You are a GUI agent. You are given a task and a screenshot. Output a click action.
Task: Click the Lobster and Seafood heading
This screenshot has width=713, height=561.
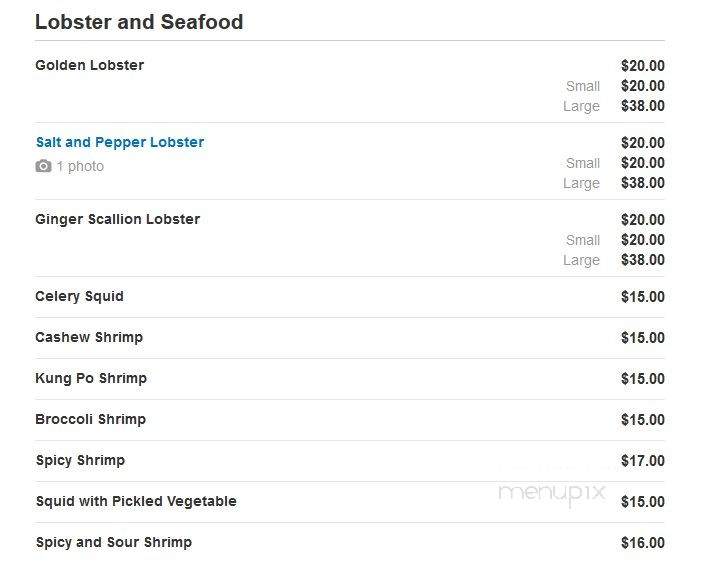pos(139,22)
